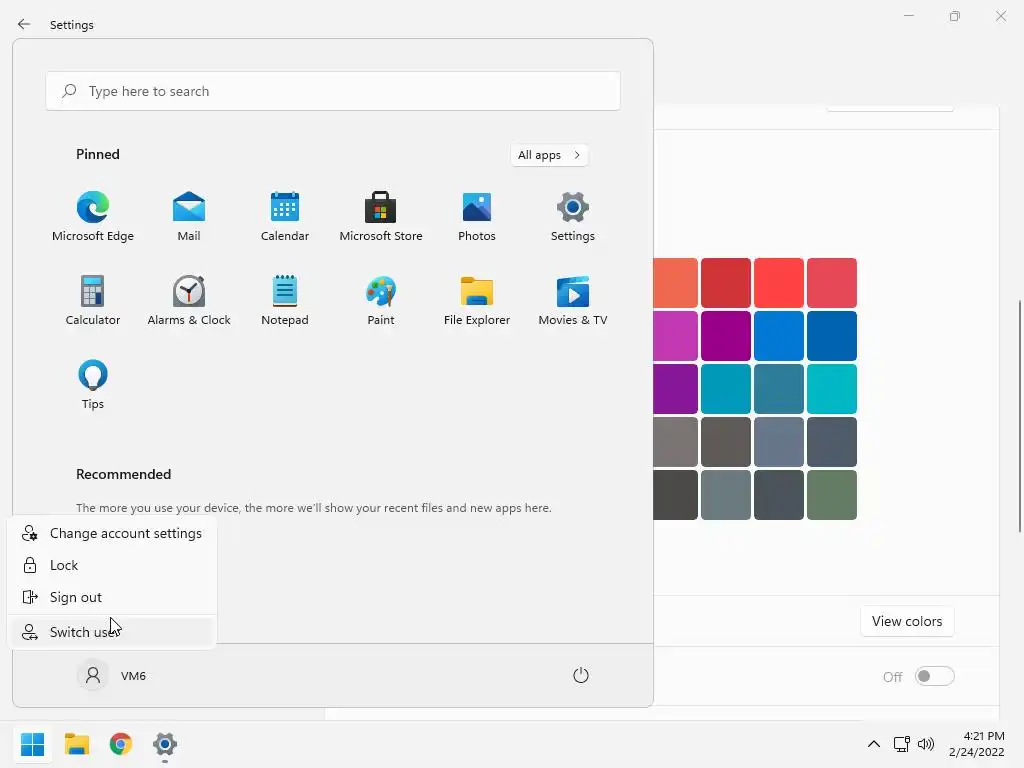The width and height of the screenshot is (1024, 768).
Task: Open File Explorer pinned app
Action: tap(477, 300)
